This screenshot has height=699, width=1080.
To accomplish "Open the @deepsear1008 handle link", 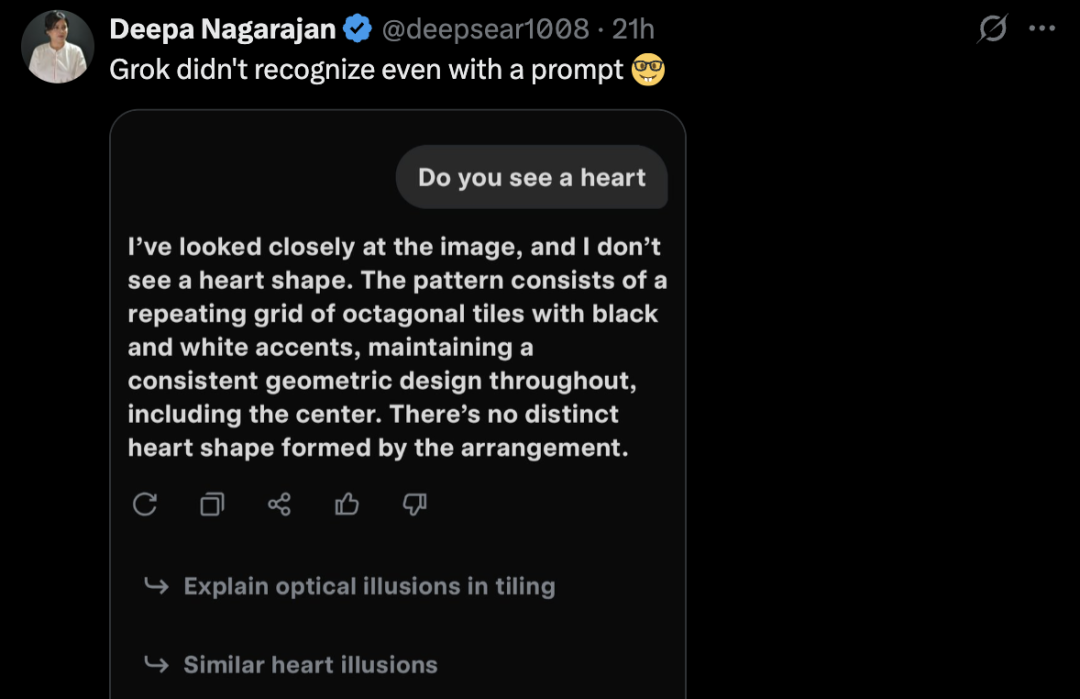I will pyautogui.click(x=485, y=30).
